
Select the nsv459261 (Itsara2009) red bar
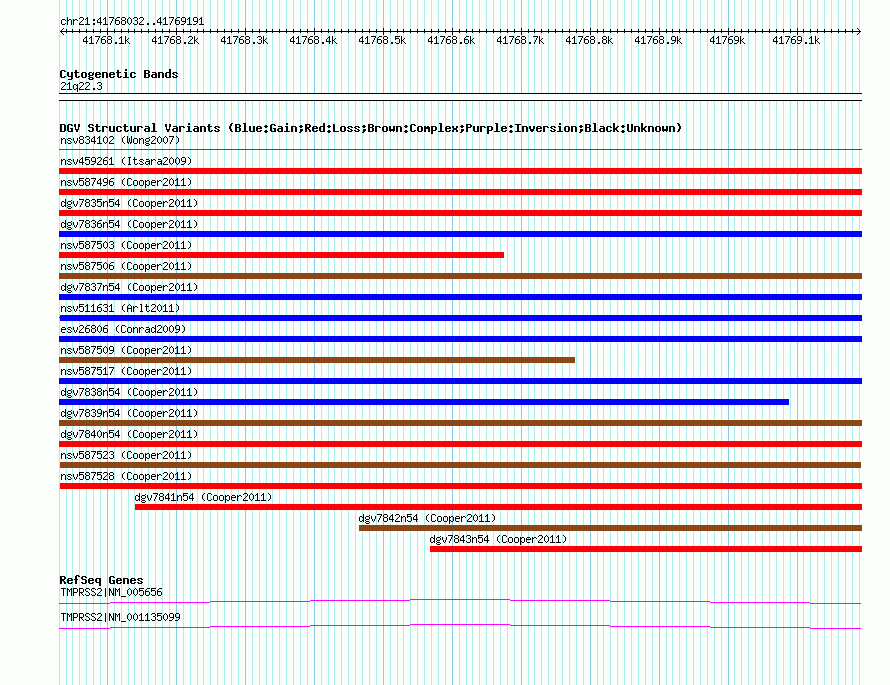pos(460,171)
